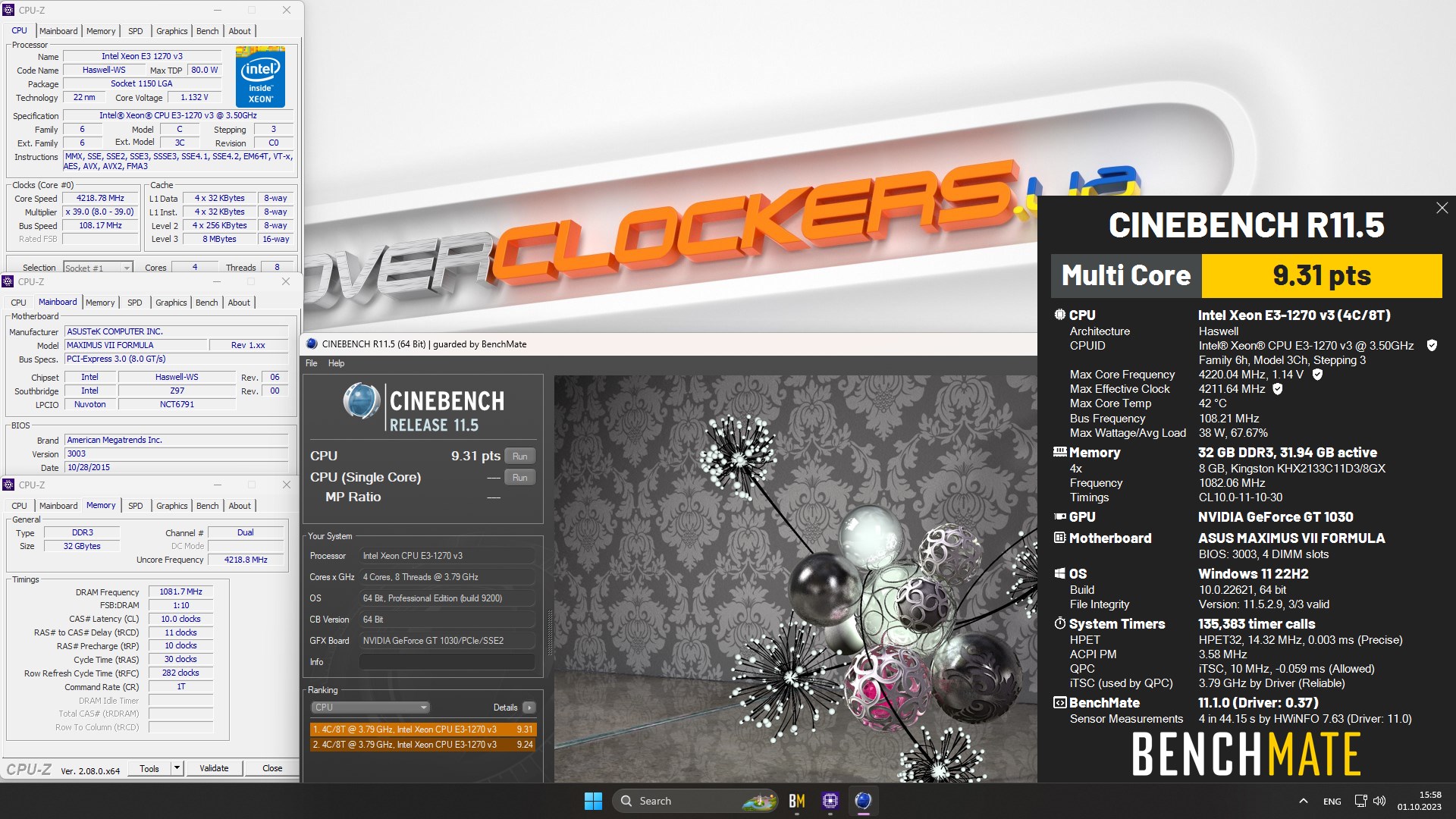Click the BenchMate section icon beside version 11.1.0
Image resolution: width=1456 pixels, height=819 pixels.
pyautogui.click(x=1059, y=702)
